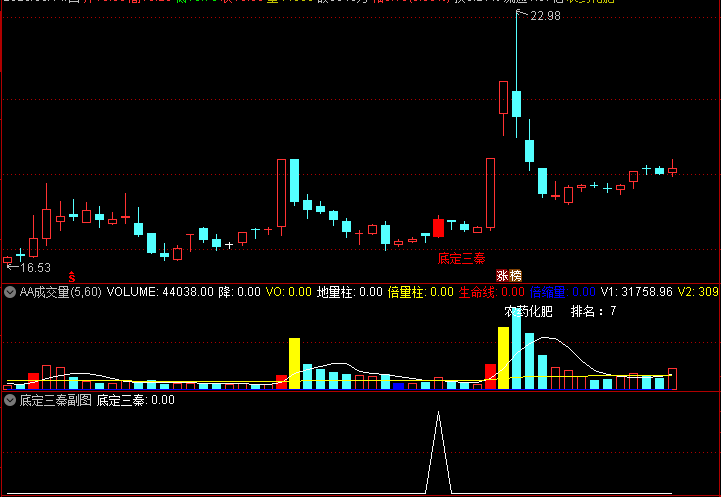721x497 pixels.
Task: Open the 底定三秦副图 indicator dropdown arrow
Action: click(10, 400)
